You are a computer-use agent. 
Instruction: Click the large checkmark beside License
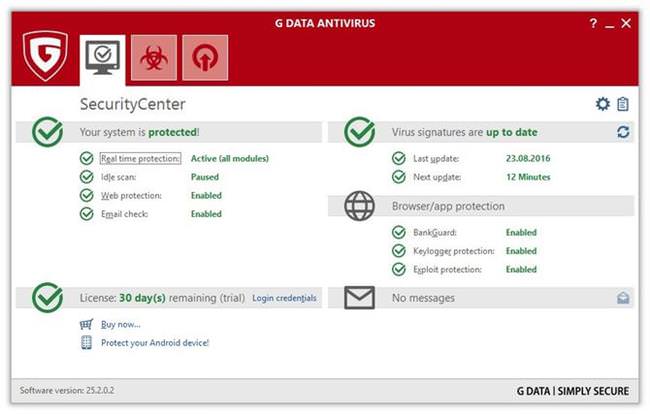point(48,298)
